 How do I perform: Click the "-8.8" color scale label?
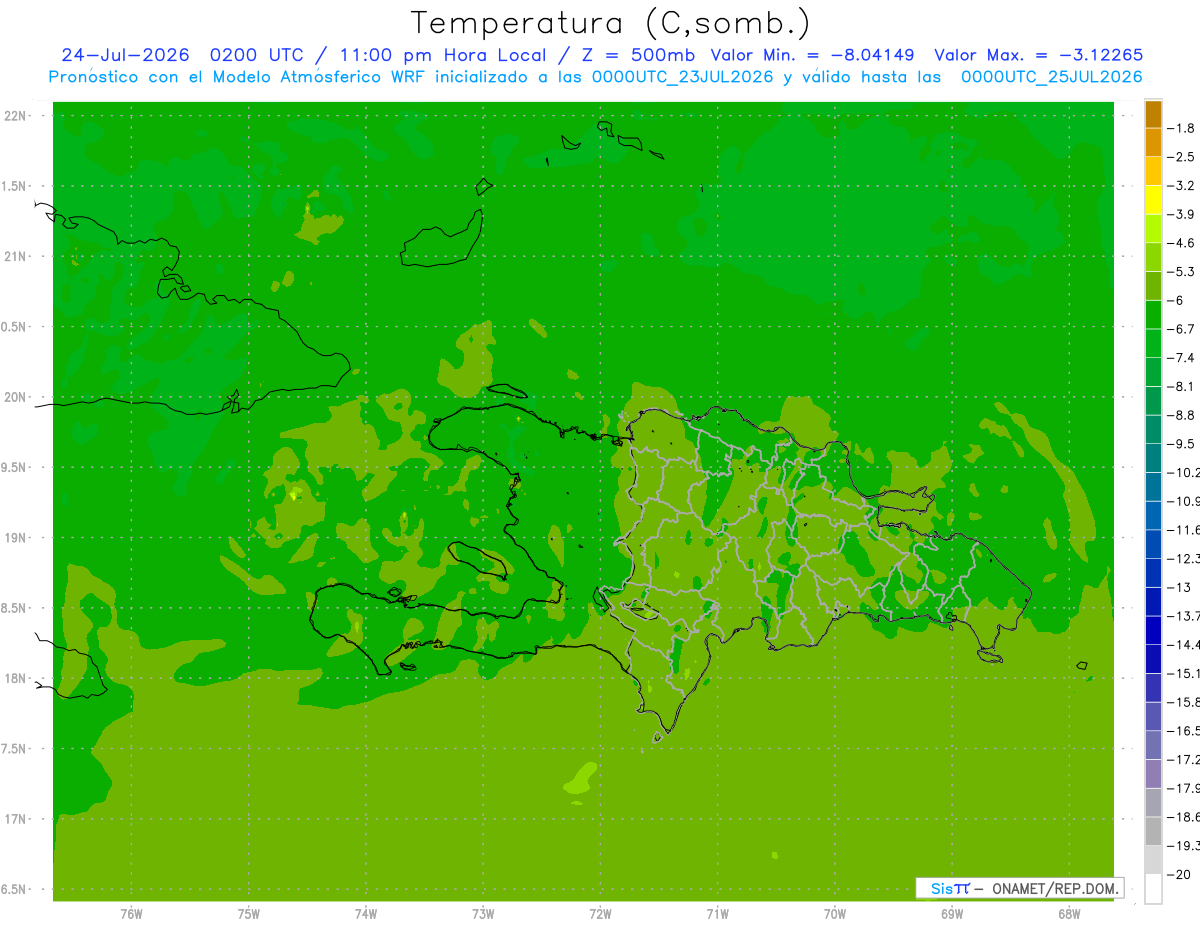click(1180, 415)
